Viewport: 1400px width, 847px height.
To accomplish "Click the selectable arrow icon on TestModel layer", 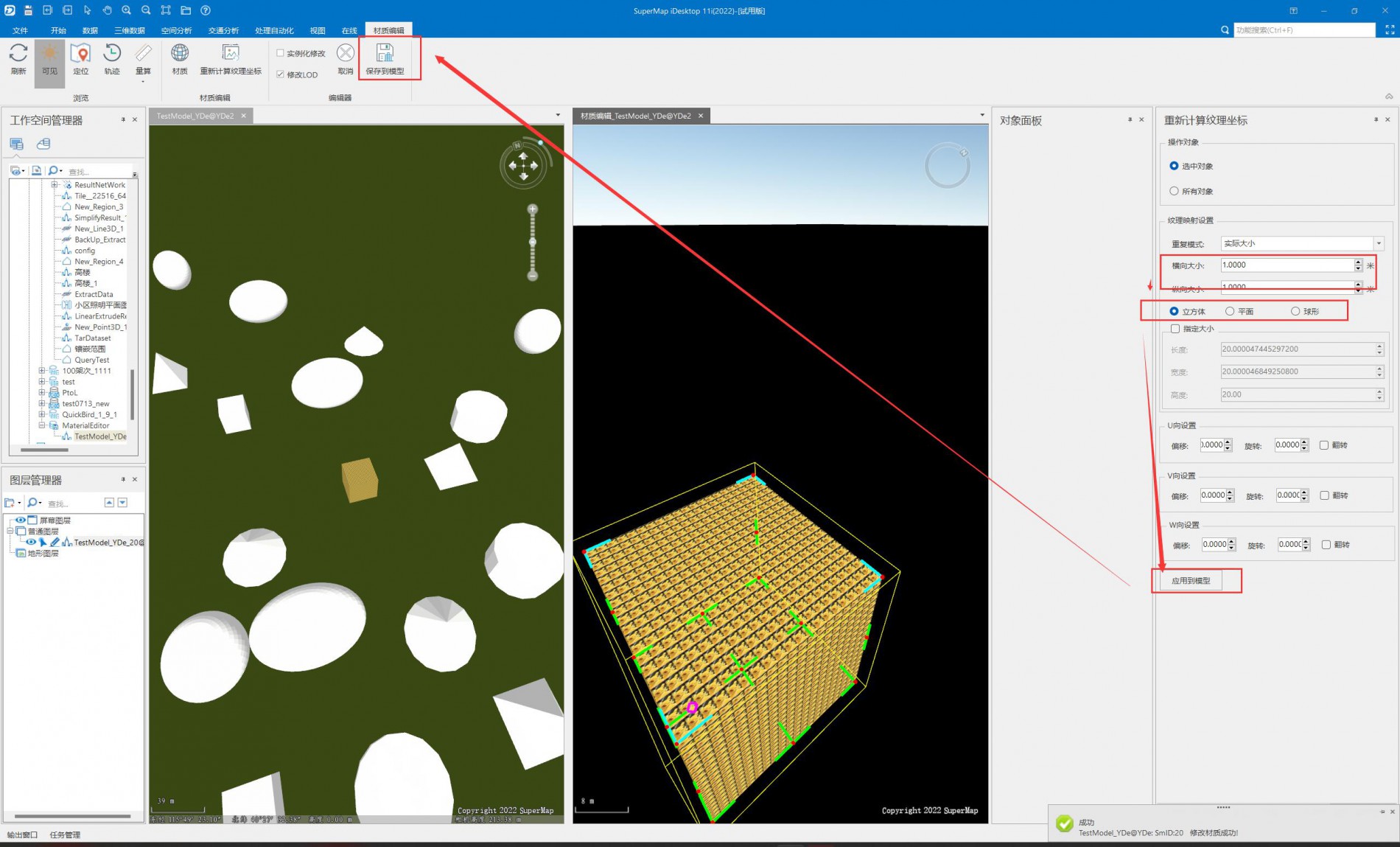I will (43, 542).
